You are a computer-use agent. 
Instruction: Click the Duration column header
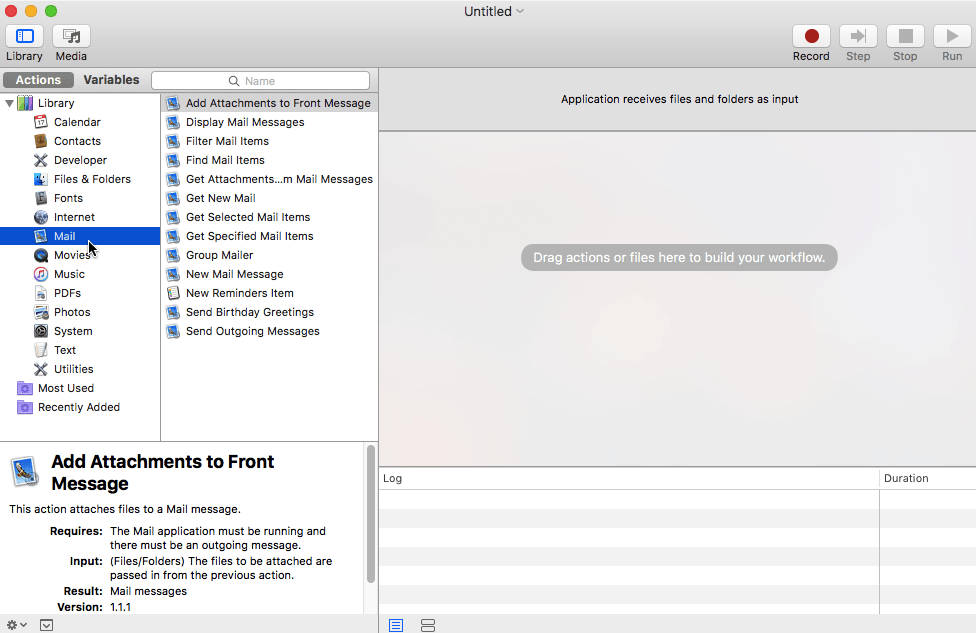coord(927,478)
